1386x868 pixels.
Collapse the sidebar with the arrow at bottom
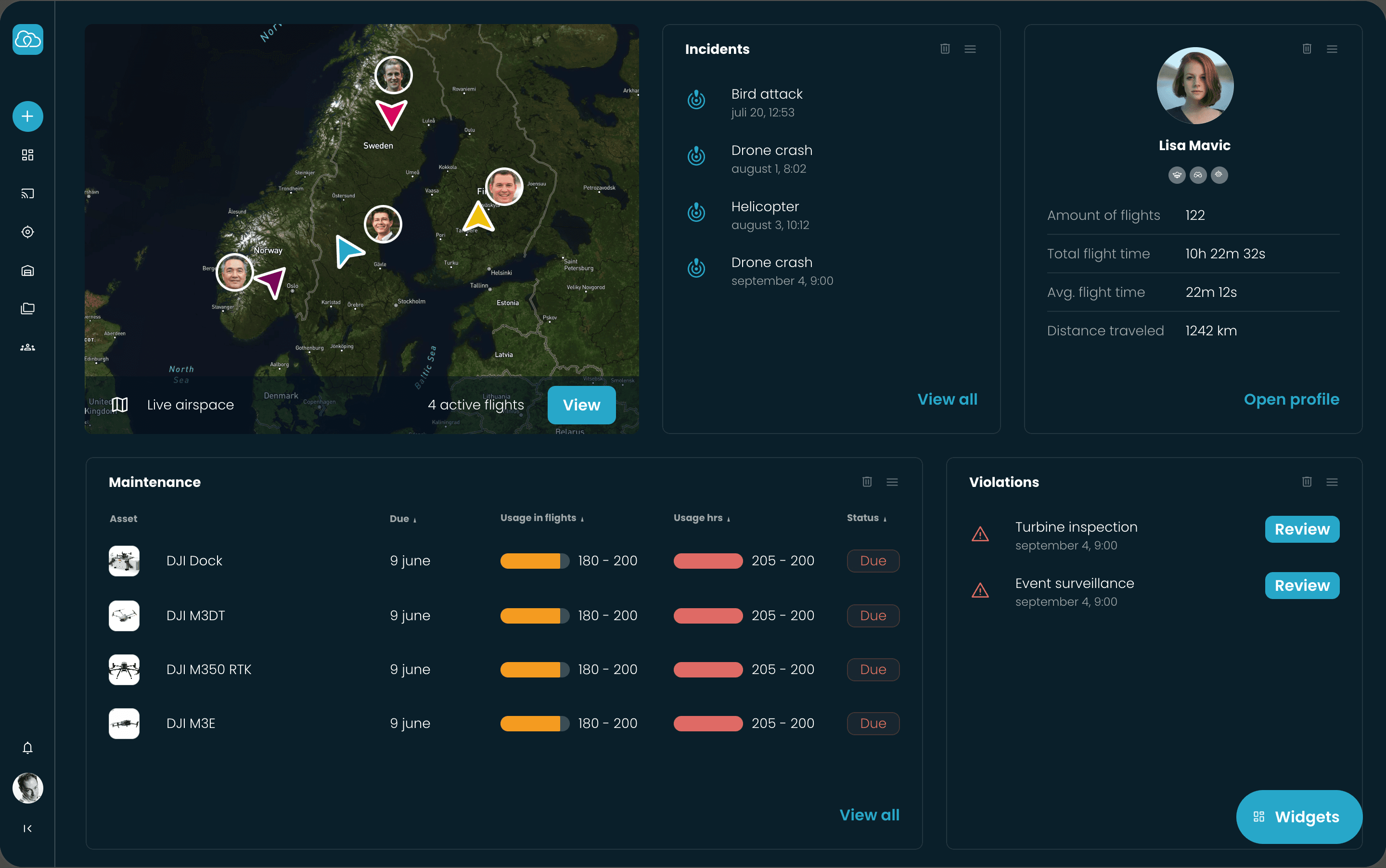[26, 829]
